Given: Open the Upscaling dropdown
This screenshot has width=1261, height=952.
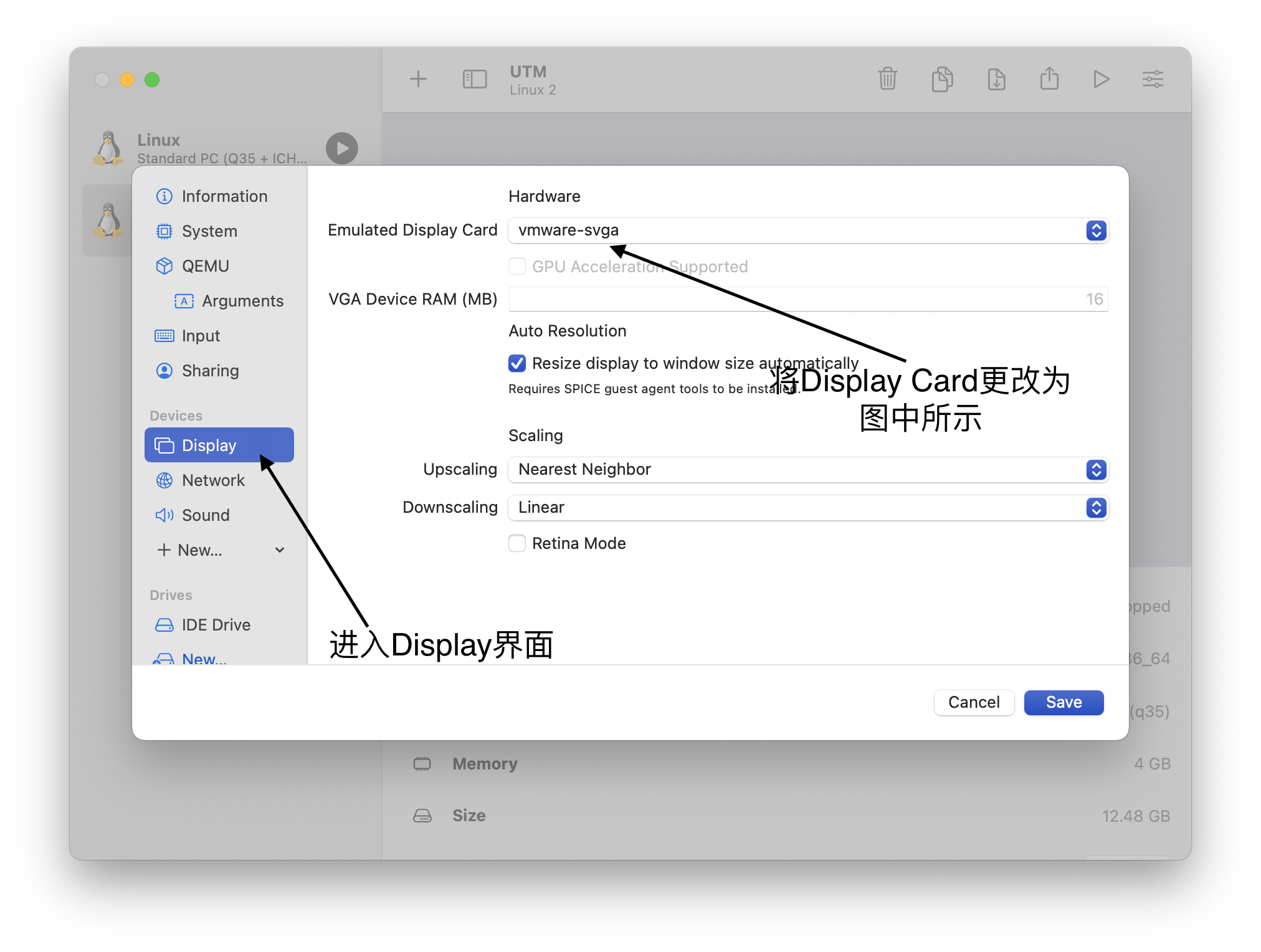Looking at the screenshot, I should (809, 470).
